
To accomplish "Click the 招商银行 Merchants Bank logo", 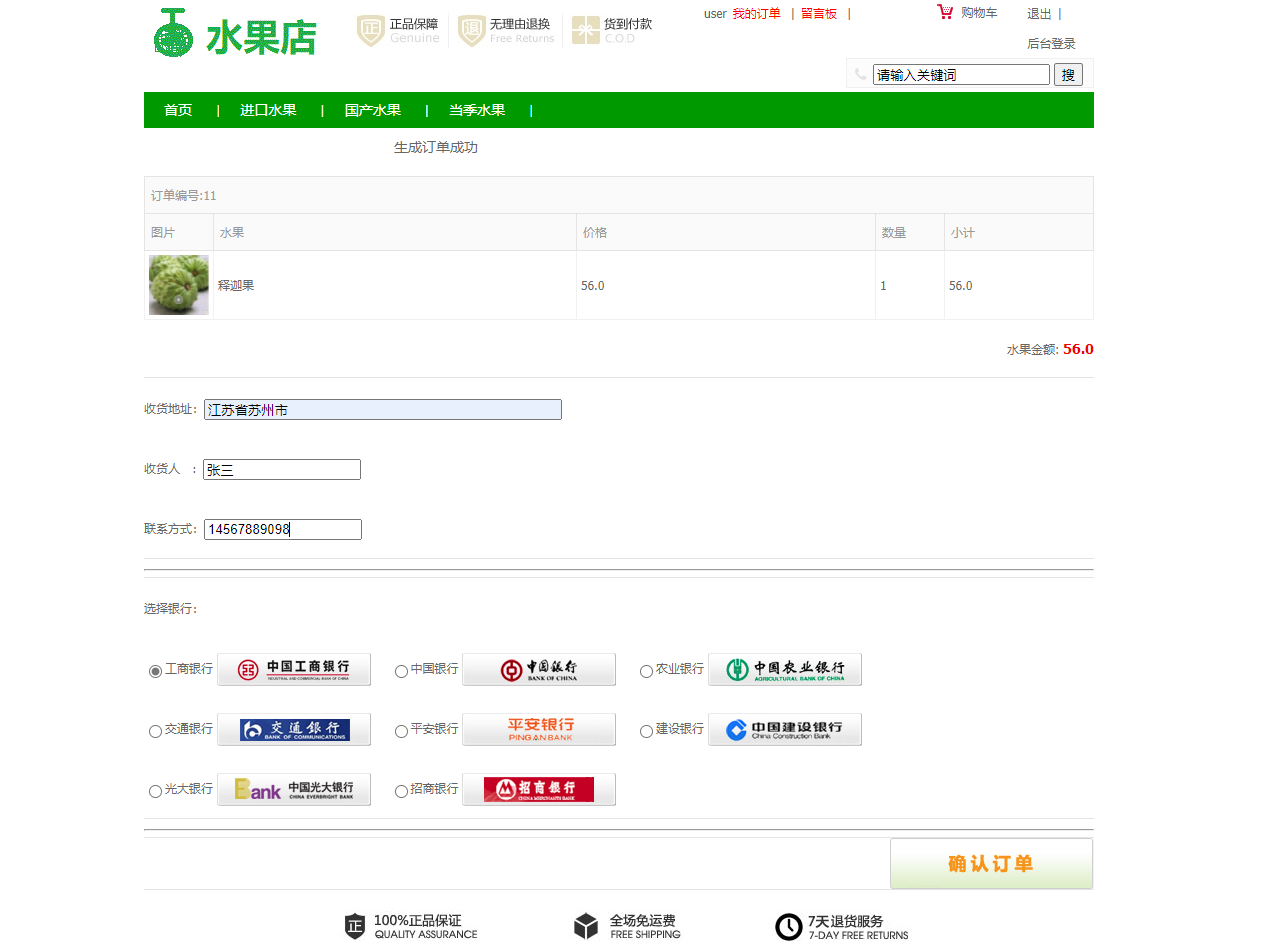I will coord(539,790).
